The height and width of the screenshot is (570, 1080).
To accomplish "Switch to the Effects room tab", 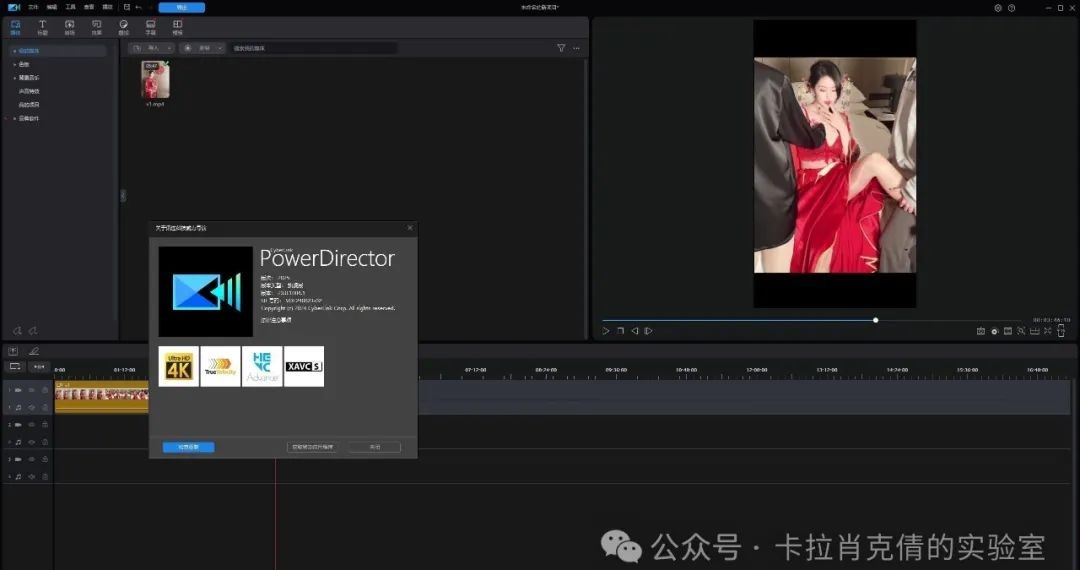I will pos(97,26).
